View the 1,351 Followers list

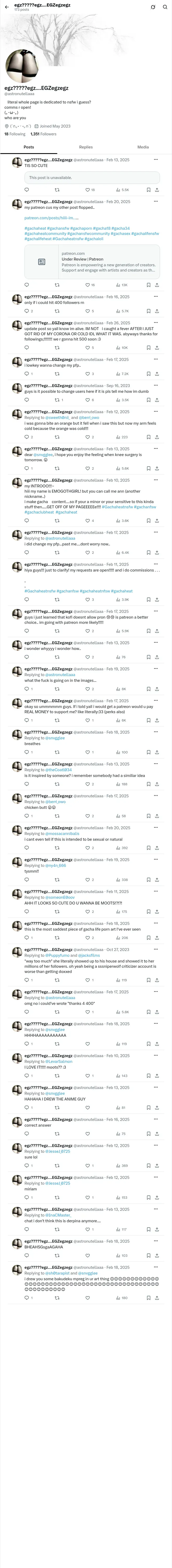[43, 134]
